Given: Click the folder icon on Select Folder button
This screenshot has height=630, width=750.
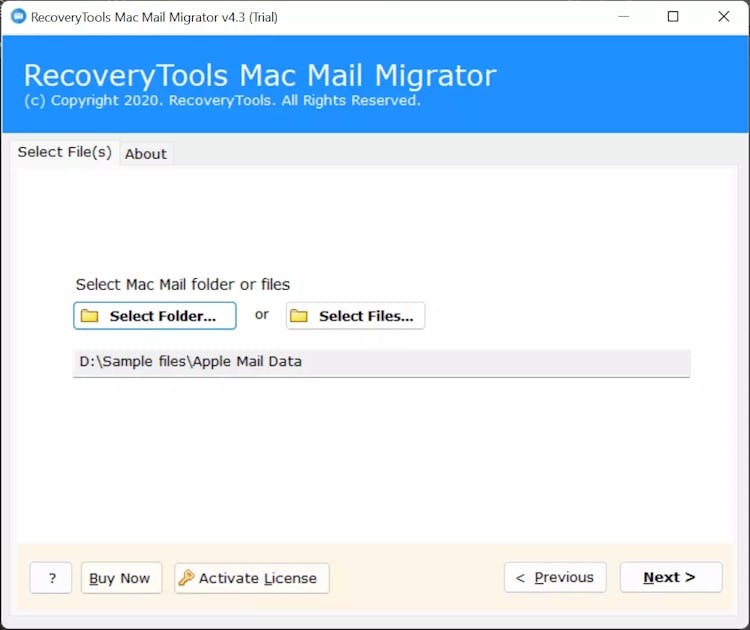Looking at the screenshot, I should (90, 316).
